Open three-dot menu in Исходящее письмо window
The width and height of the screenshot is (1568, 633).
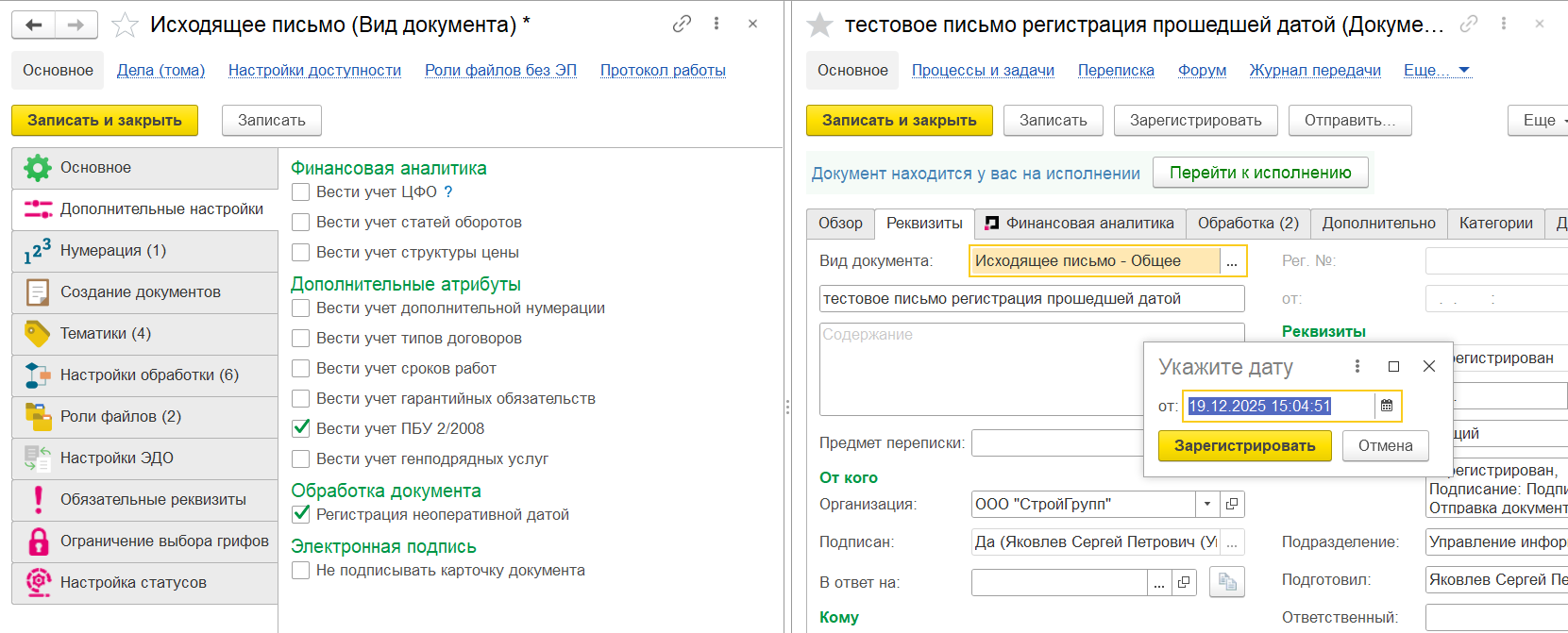coord(717,24)
